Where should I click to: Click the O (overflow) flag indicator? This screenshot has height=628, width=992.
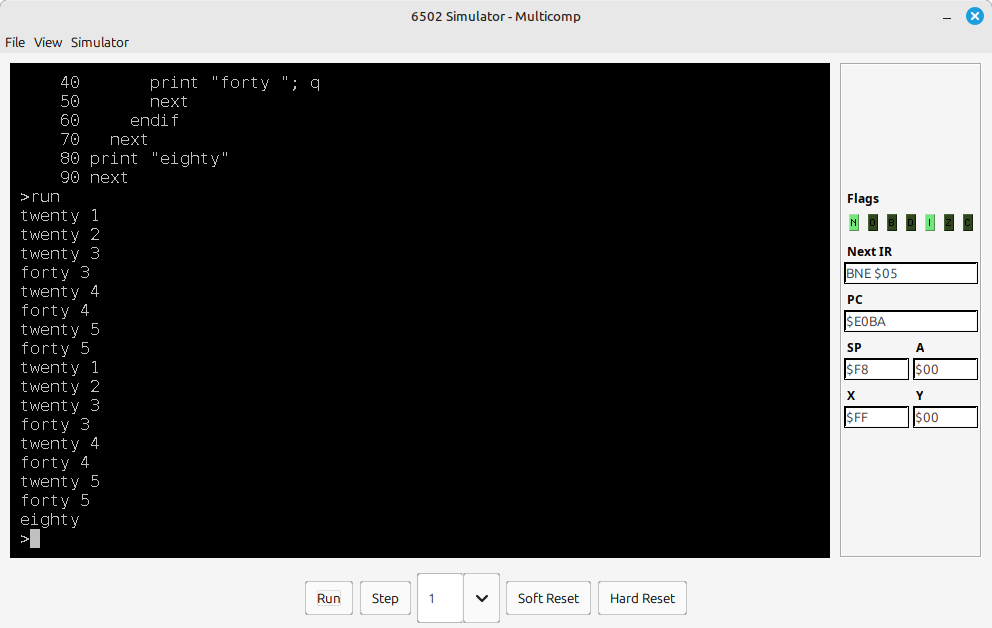point(873,223)
